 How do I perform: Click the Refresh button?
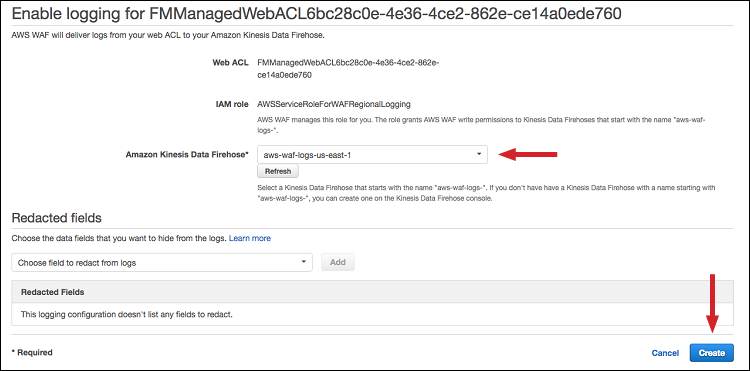(x=277, y=171)
